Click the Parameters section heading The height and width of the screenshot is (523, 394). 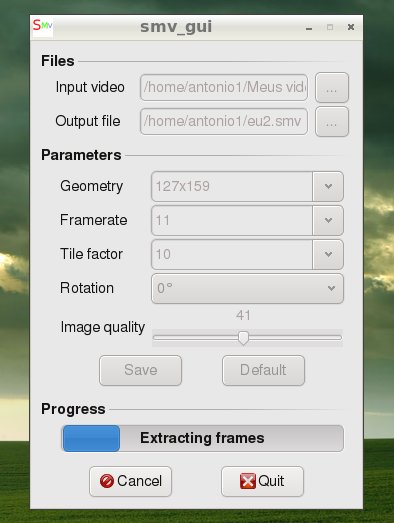(81, 155)
